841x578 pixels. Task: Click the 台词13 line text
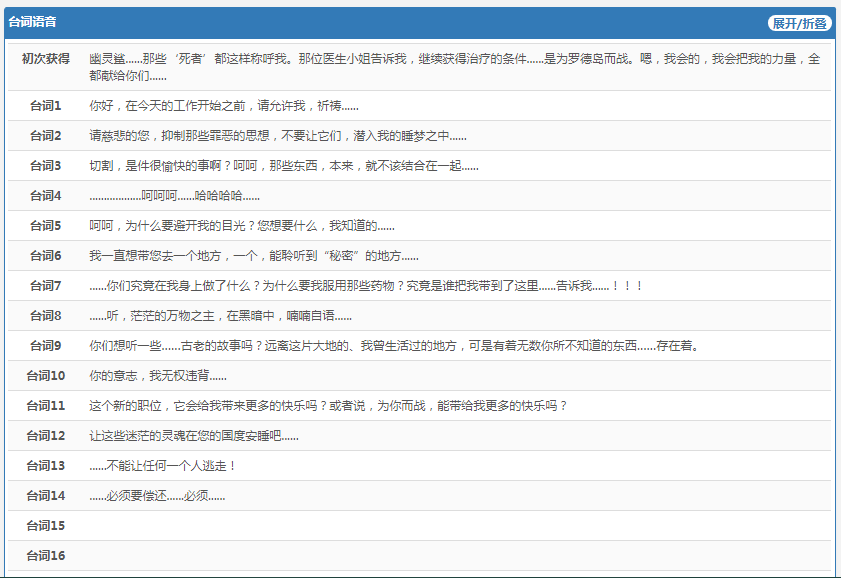(162, 466)
